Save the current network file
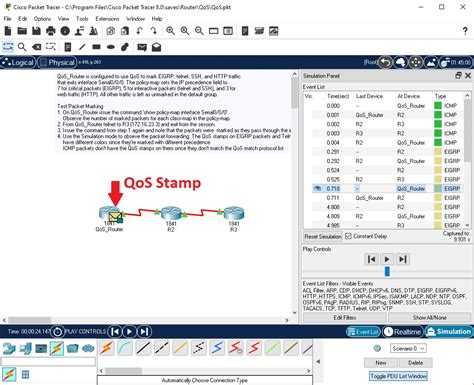 (36, 31)
